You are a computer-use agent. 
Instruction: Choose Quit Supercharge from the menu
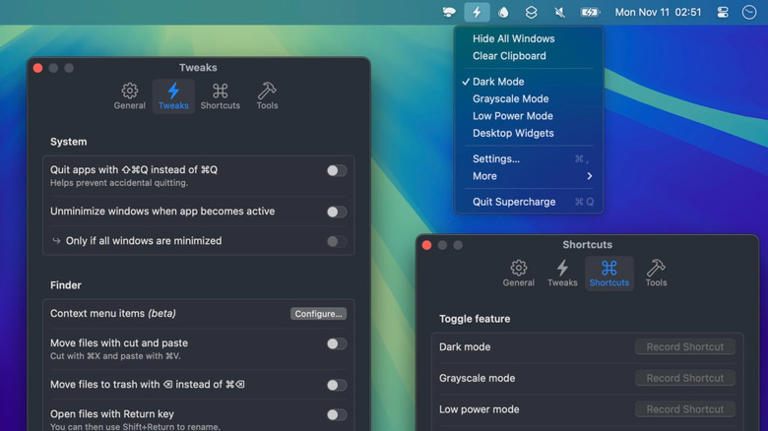pos(529,202)
